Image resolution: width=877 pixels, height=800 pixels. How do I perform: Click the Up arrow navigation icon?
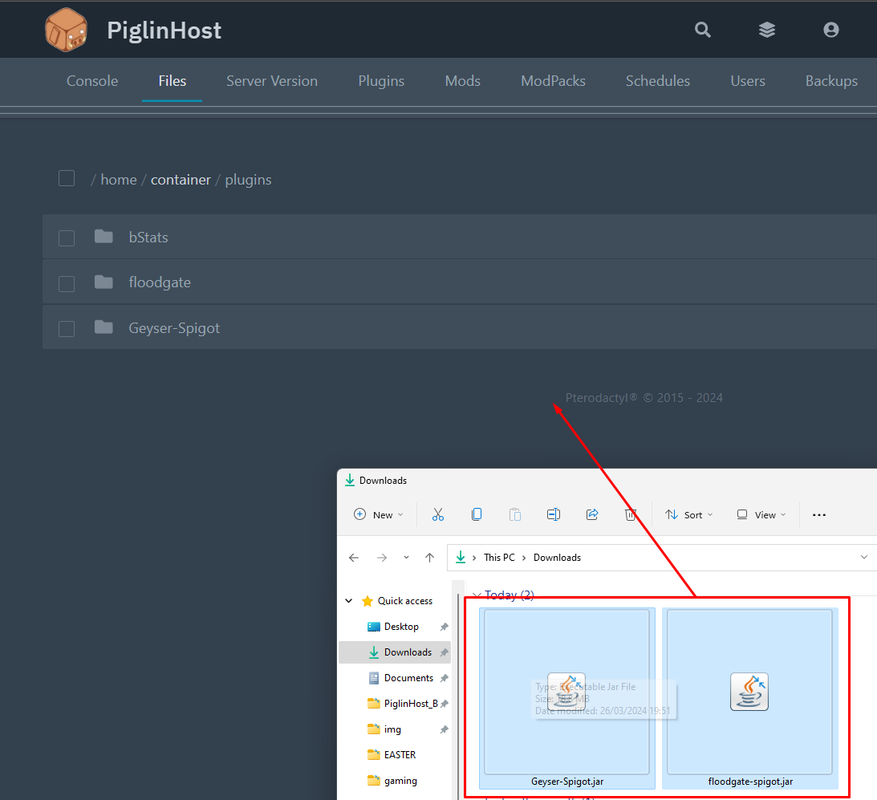[430, 558]
